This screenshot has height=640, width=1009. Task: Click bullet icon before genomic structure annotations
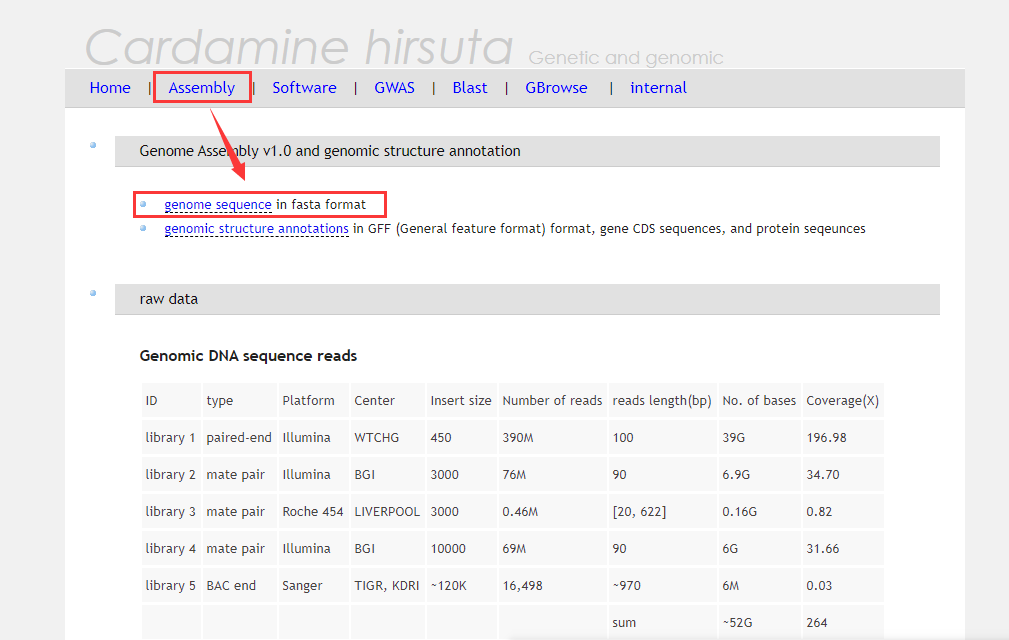(x=143, y=228)
